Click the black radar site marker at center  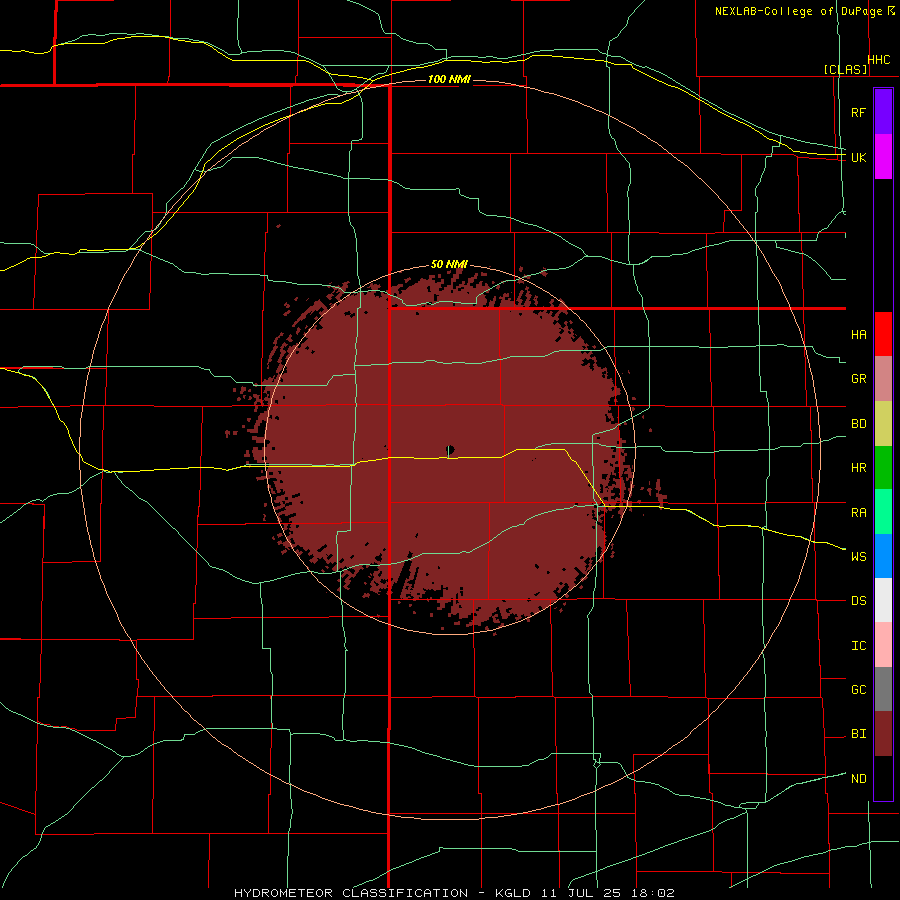(450, 449)
